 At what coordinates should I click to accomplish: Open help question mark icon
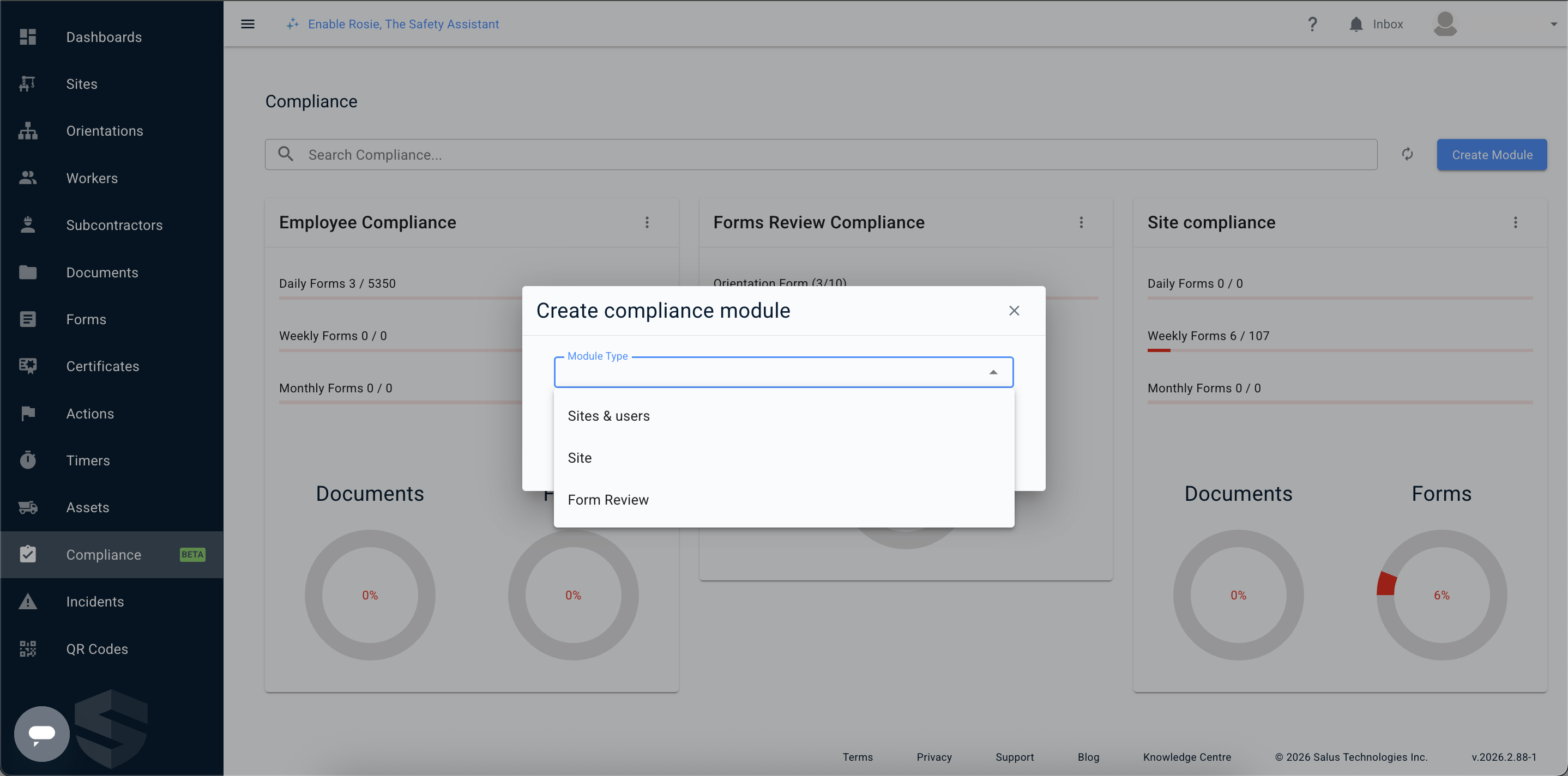click(x=1312, y=24)
